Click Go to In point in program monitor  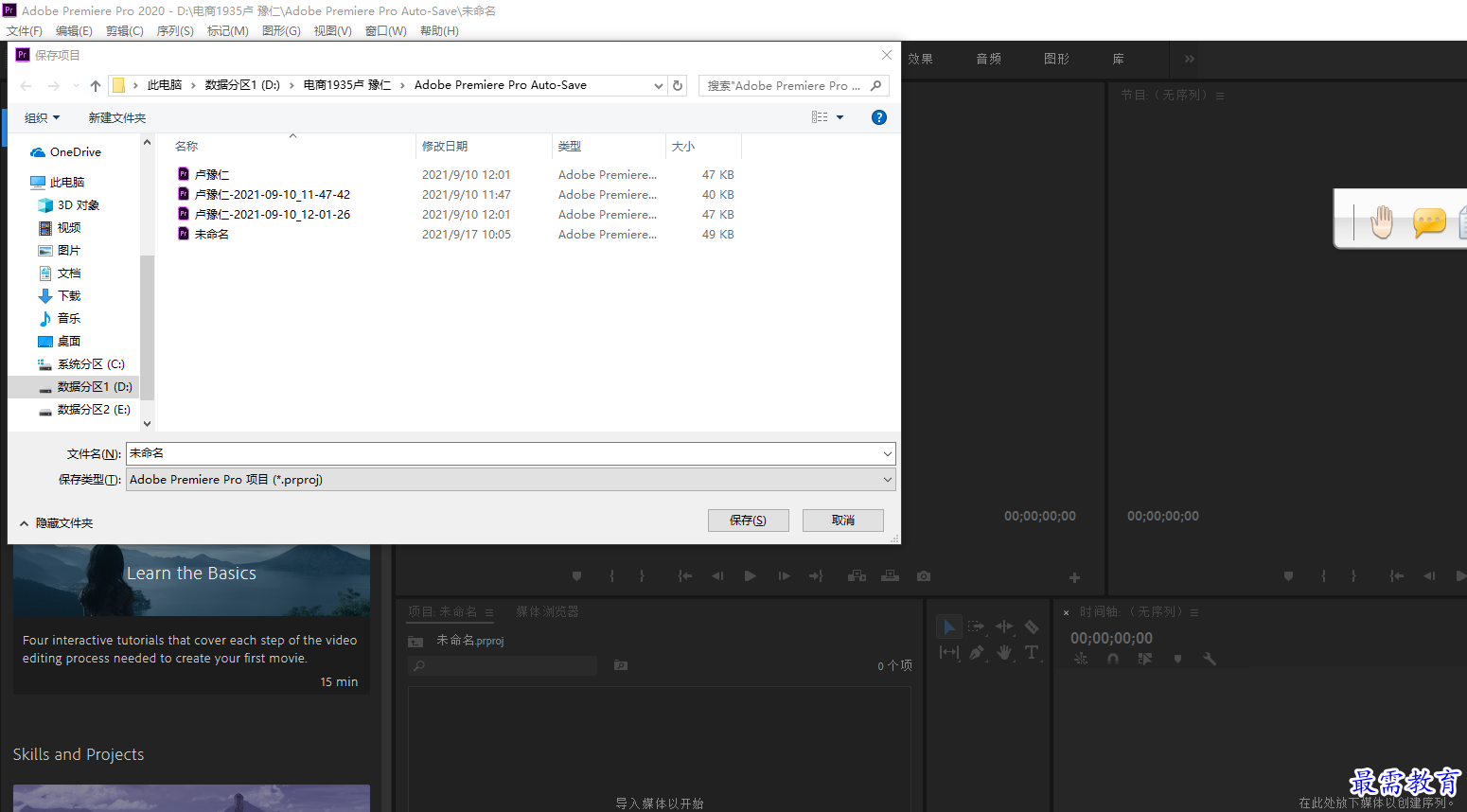tap(1396, 575)
